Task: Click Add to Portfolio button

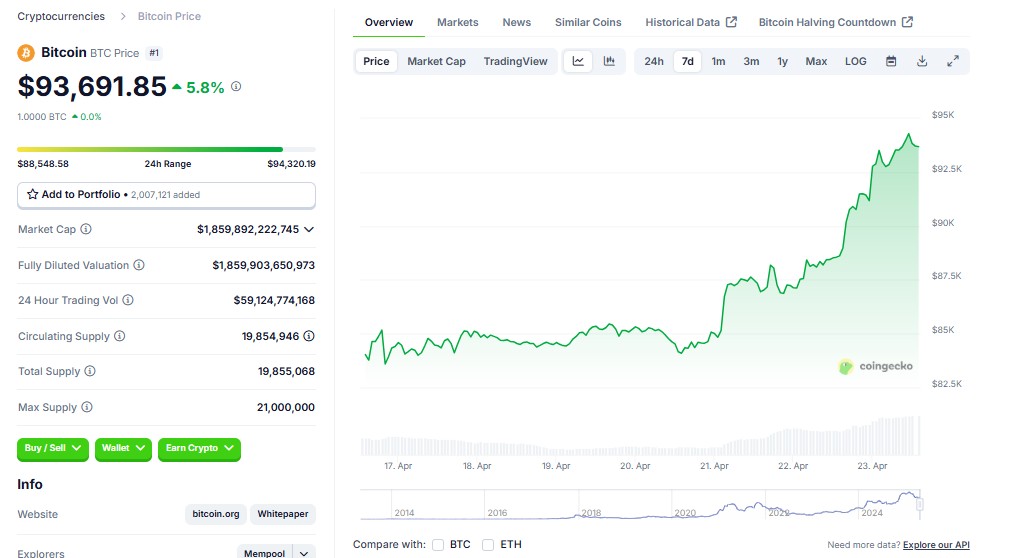Action: 167,195
